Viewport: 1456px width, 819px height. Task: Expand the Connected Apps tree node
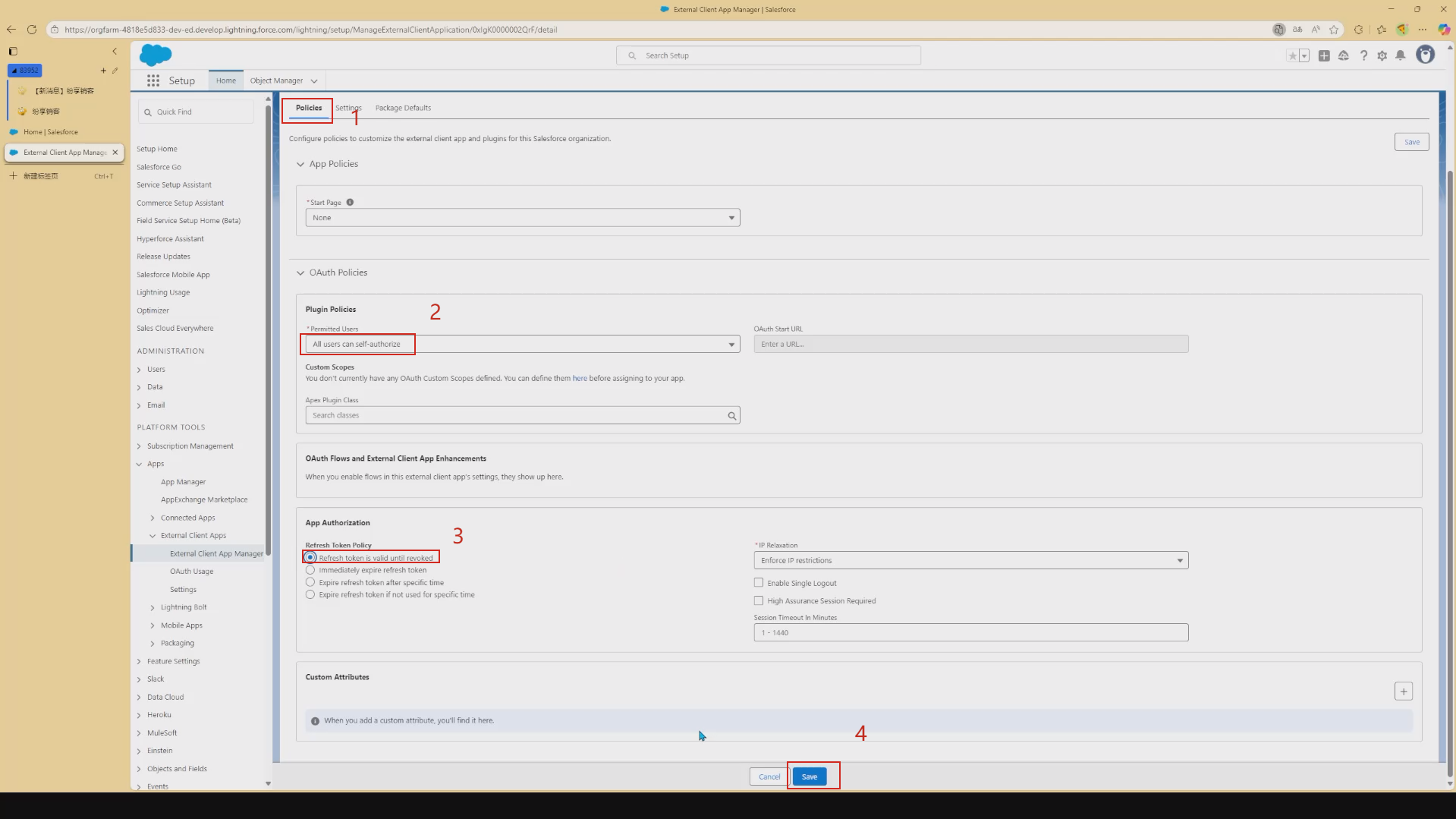click(153, 518)
